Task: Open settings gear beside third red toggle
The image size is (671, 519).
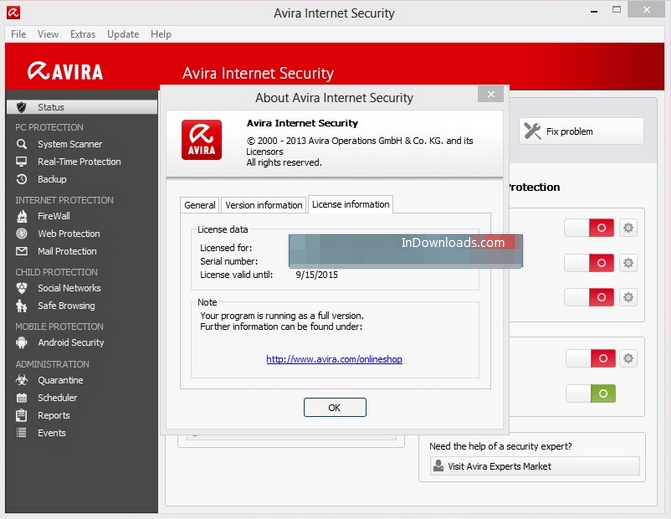Action: coord(628,297)
